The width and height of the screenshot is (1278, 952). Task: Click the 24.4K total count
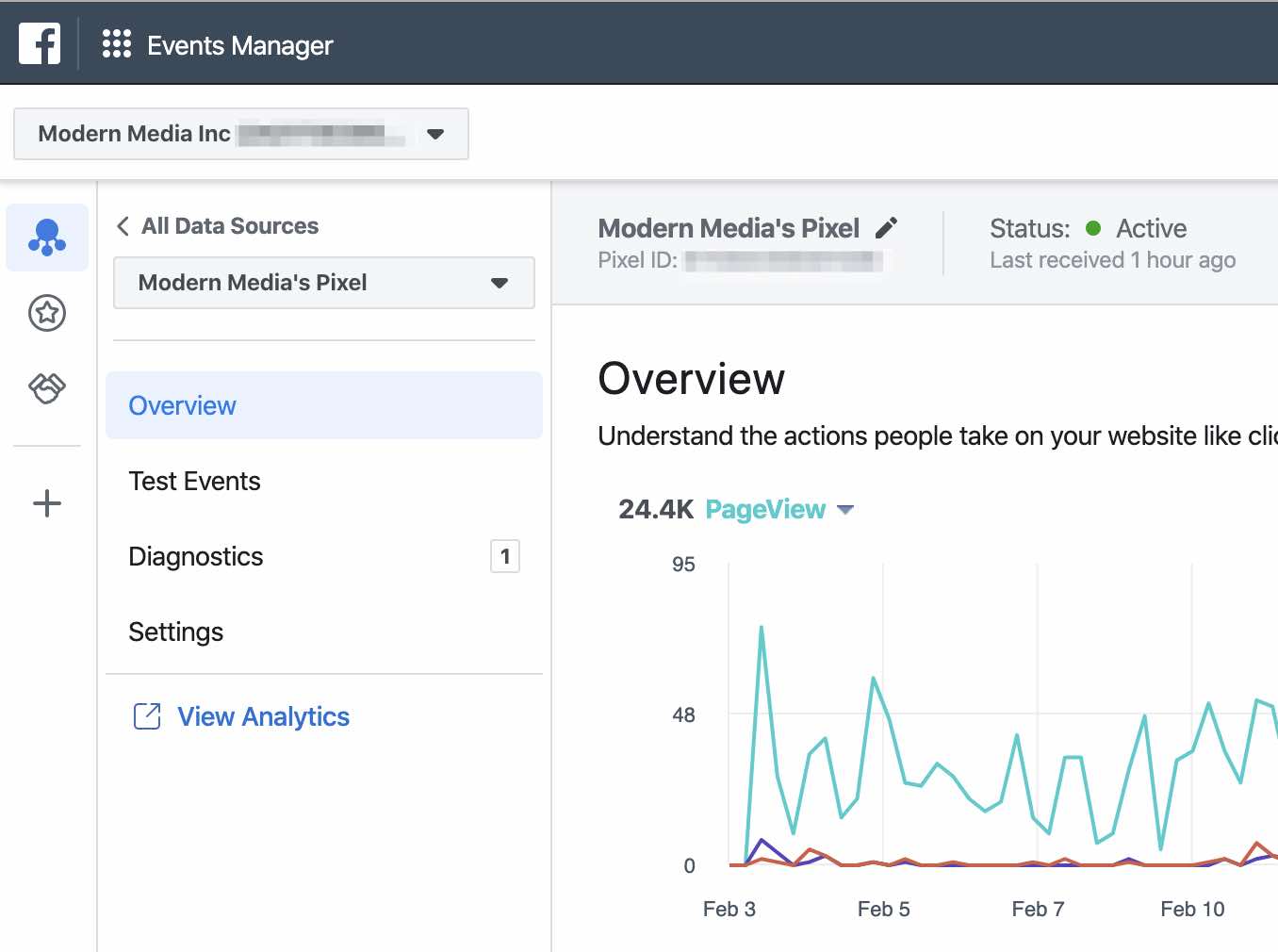tap(656, 510)
